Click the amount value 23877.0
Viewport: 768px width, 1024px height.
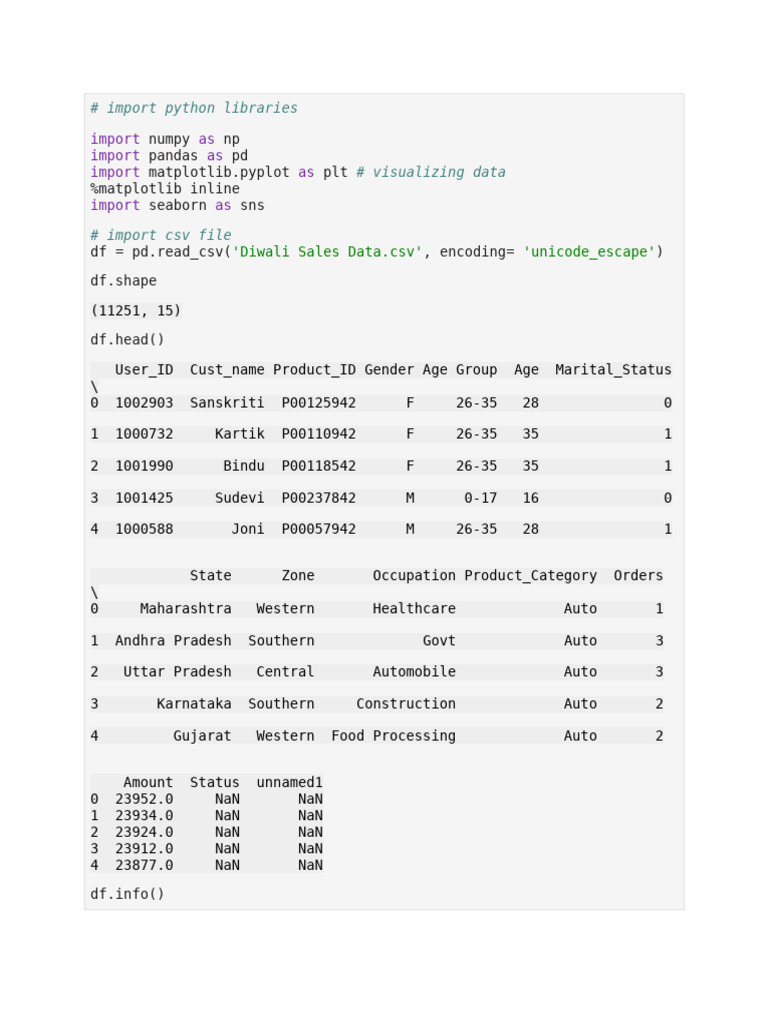(144, 865)
